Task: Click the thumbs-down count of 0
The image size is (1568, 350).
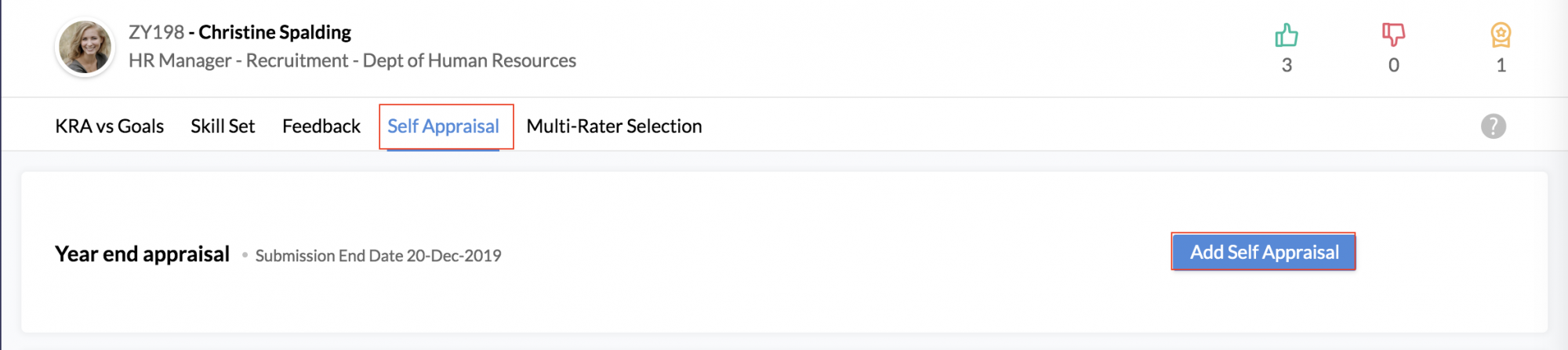Action: click(x=1393, y=66)
